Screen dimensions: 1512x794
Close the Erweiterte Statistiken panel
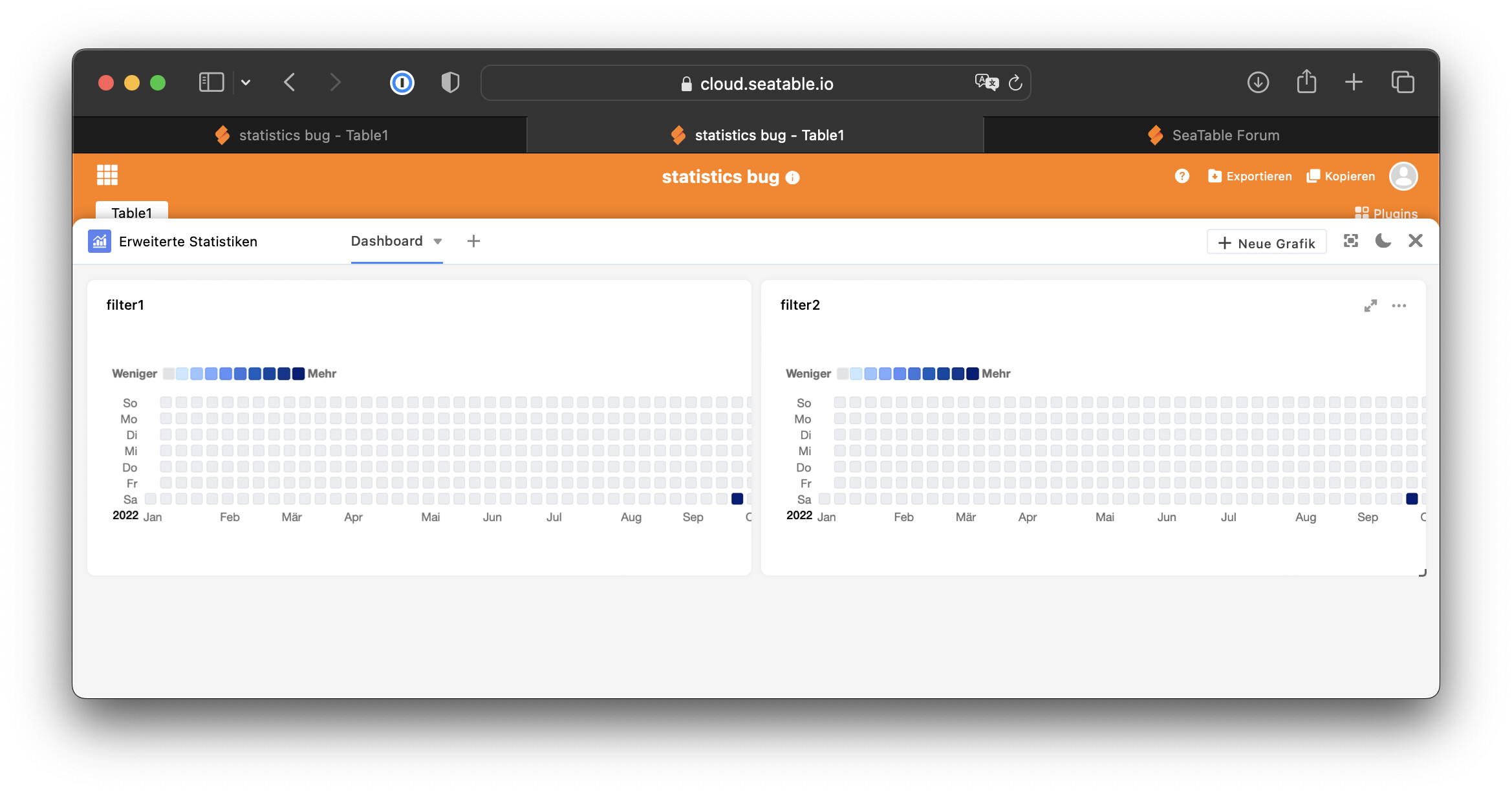coord(1416,241)
